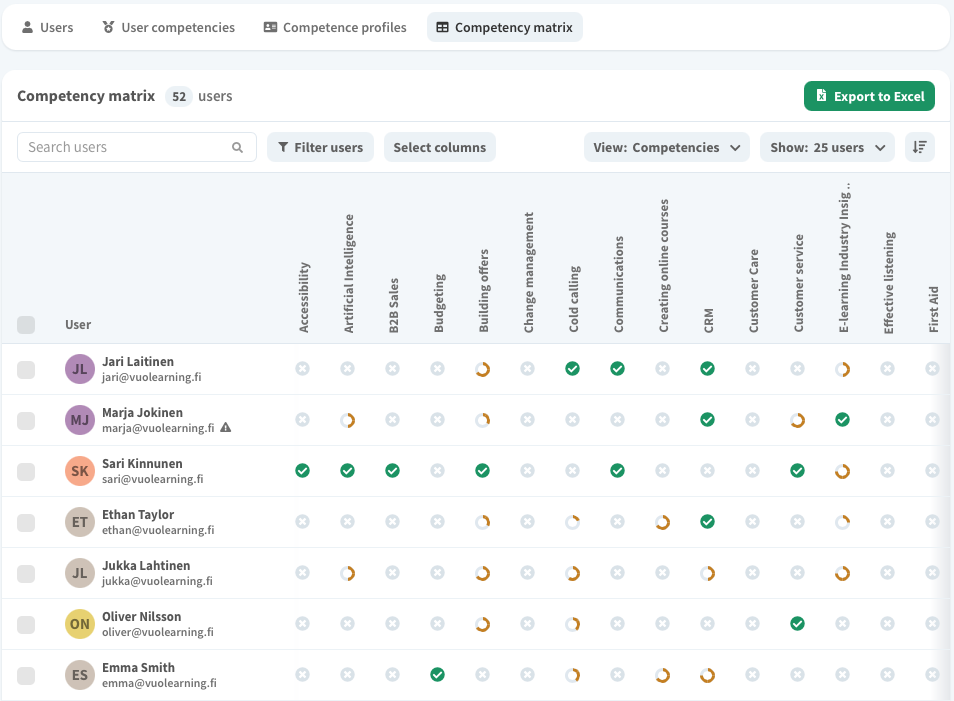Viewport: 954px width, 701px height.
Task: Focus the Search users input field
Action: [125, 147]
